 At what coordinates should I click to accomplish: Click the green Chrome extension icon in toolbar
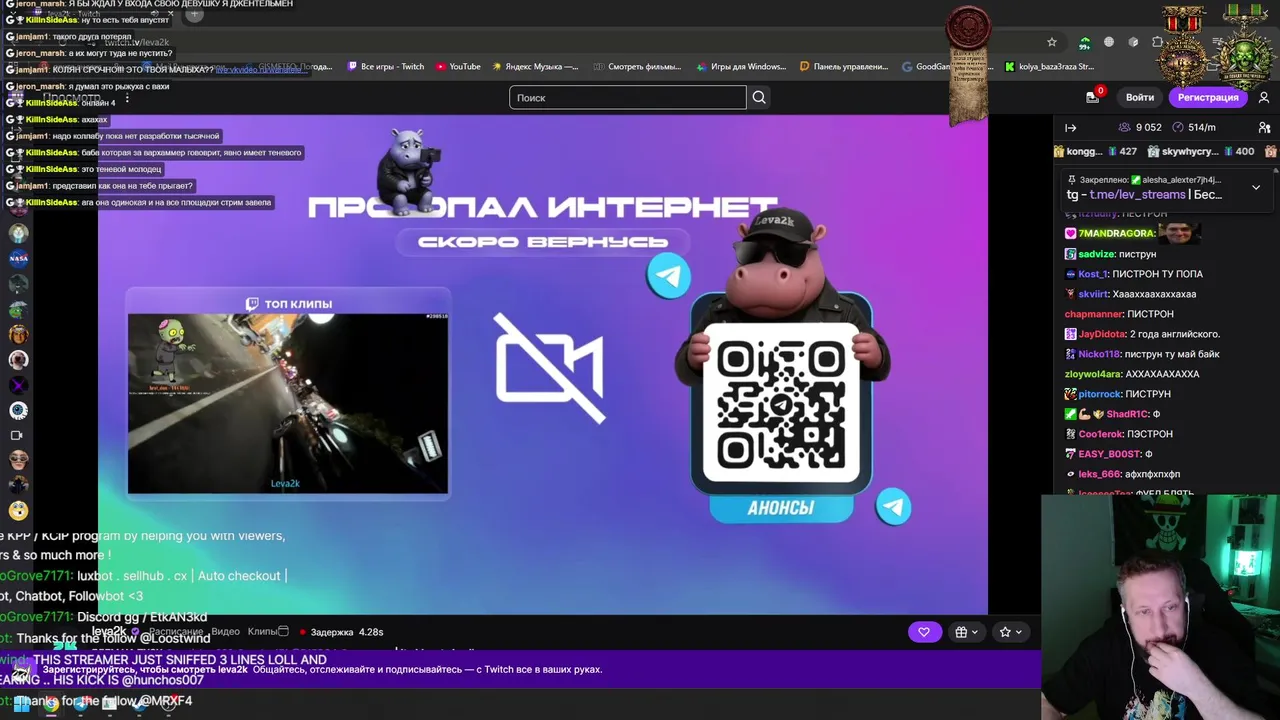[x=1084, y=42]
